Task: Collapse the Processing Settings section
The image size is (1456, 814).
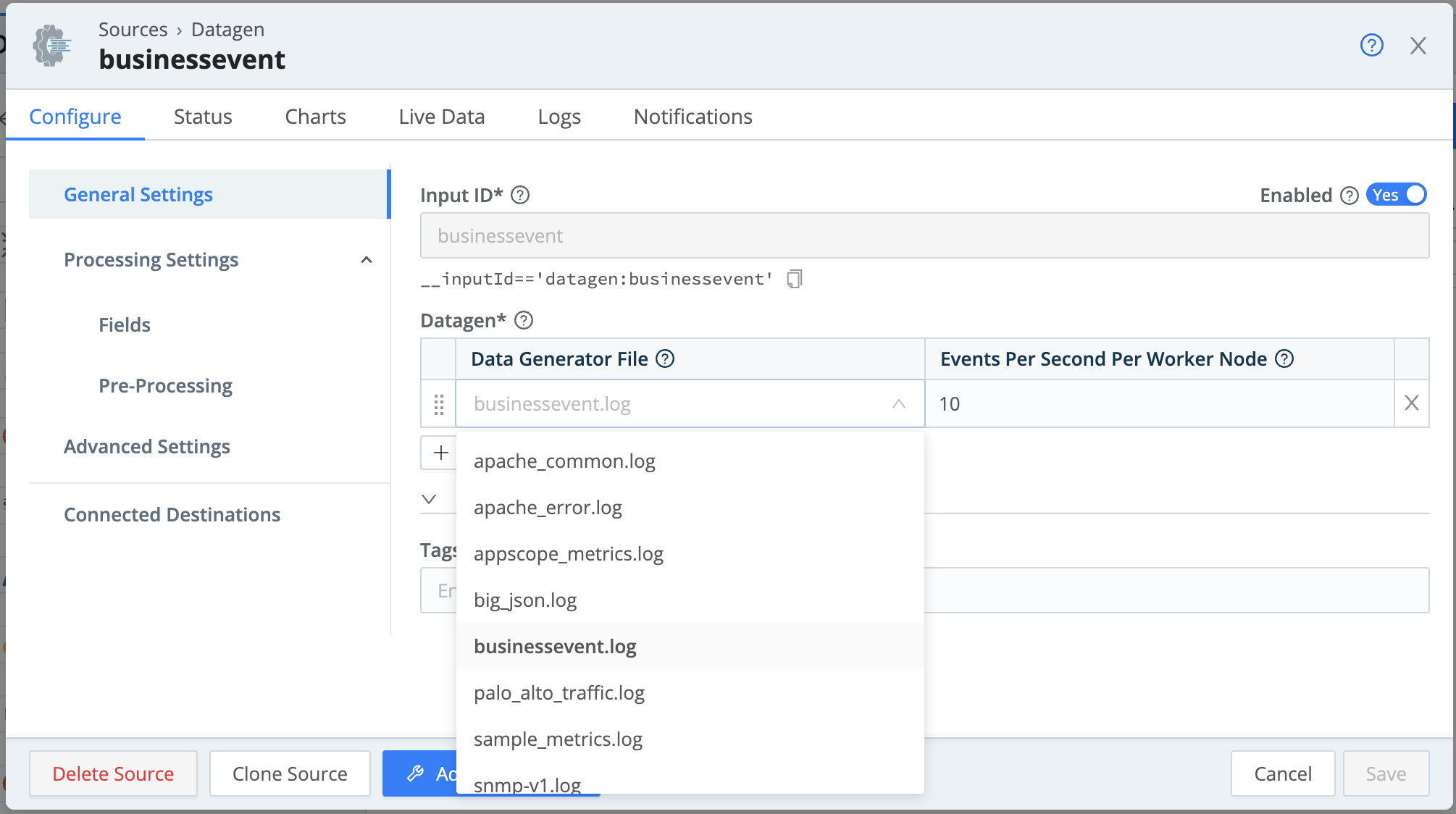Action: (367, 259)
